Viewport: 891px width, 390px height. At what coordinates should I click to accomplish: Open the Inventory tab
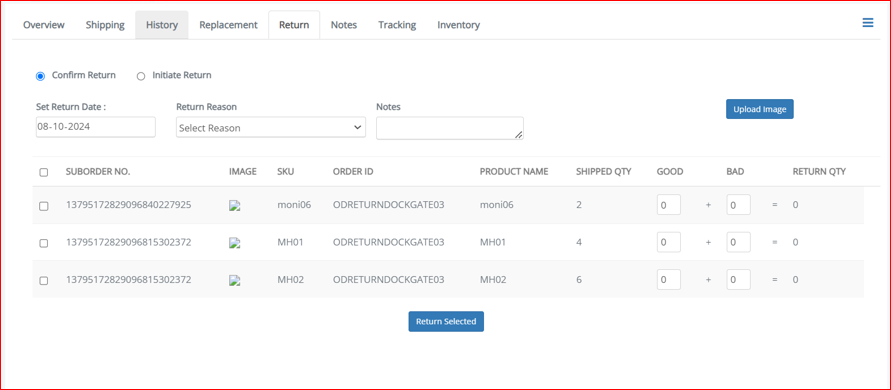[x=459, y=25]
